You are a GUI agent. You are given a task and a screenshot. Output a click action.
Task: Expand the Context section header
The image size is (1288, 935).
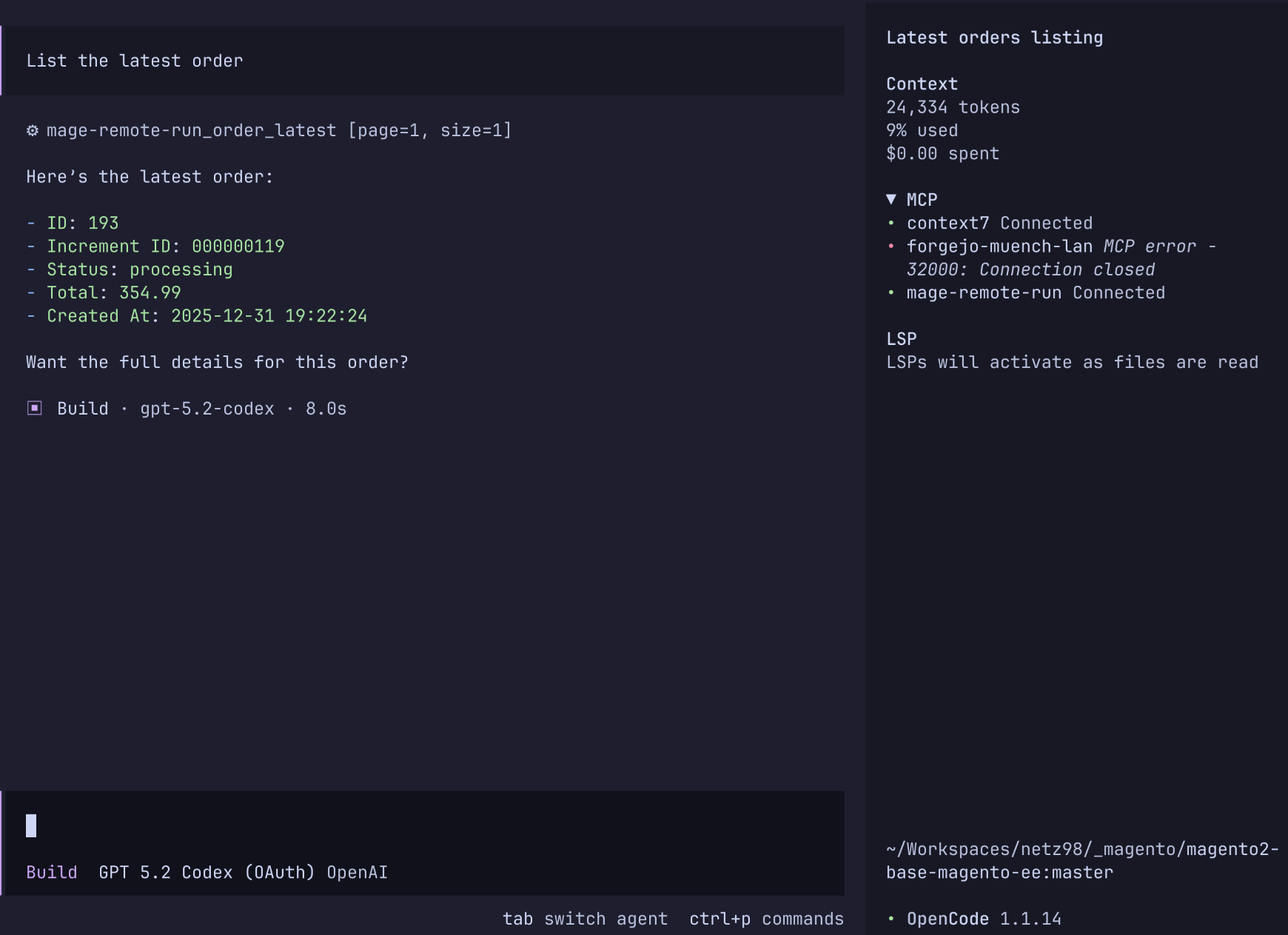pyautogui.click(x=922, y=84)
